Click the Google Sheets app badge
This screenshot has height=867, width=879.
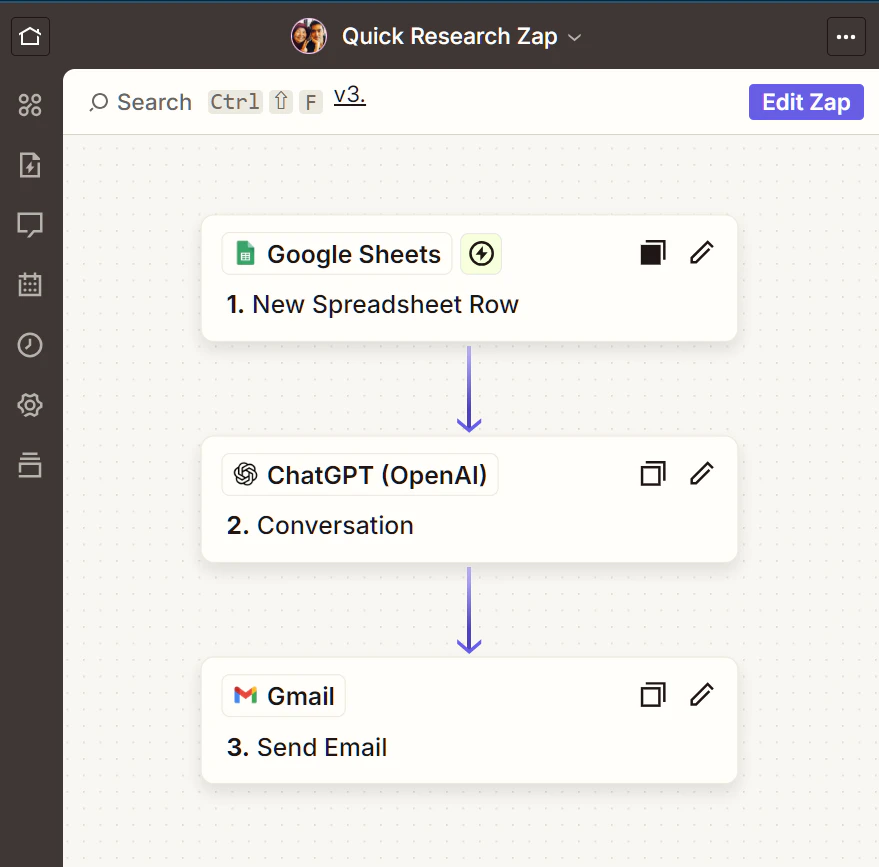coord(337,254)
